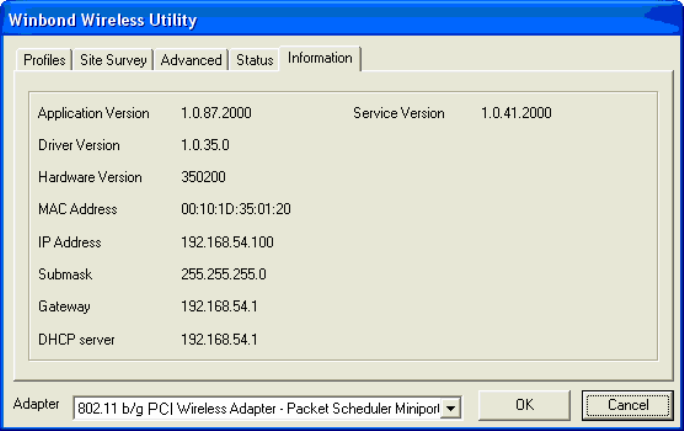Click the Adapter label
Viewport: 684px width, 431px height.
tap(36, 404)
